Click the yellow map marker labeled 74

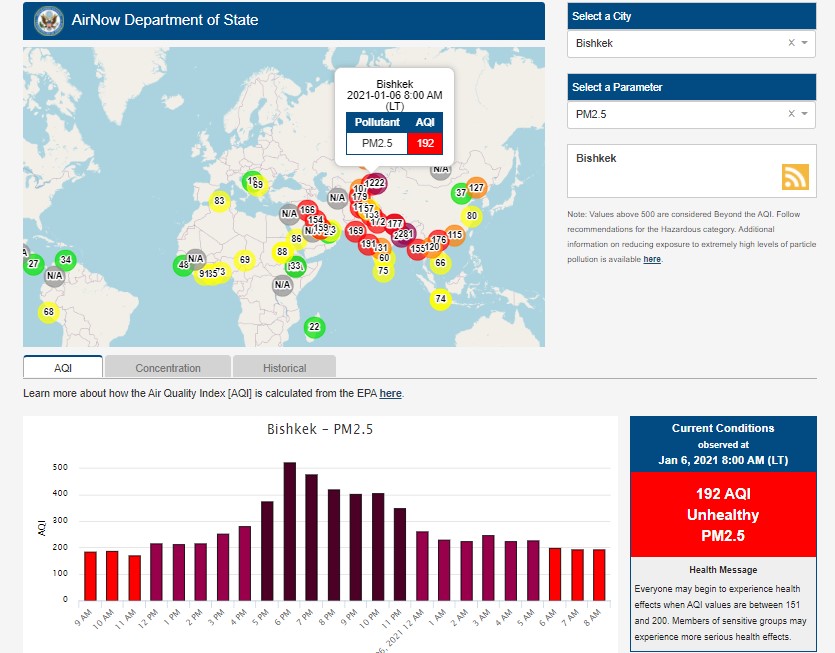pyautogui.click(x=440, y=299)
